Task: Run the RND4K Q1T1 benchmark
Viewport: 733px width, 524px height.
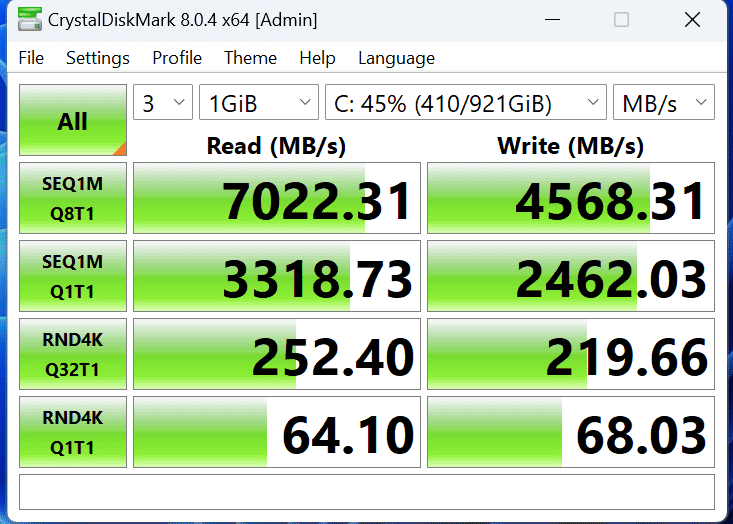Action: pyautogui.click(x=73, y=431)
